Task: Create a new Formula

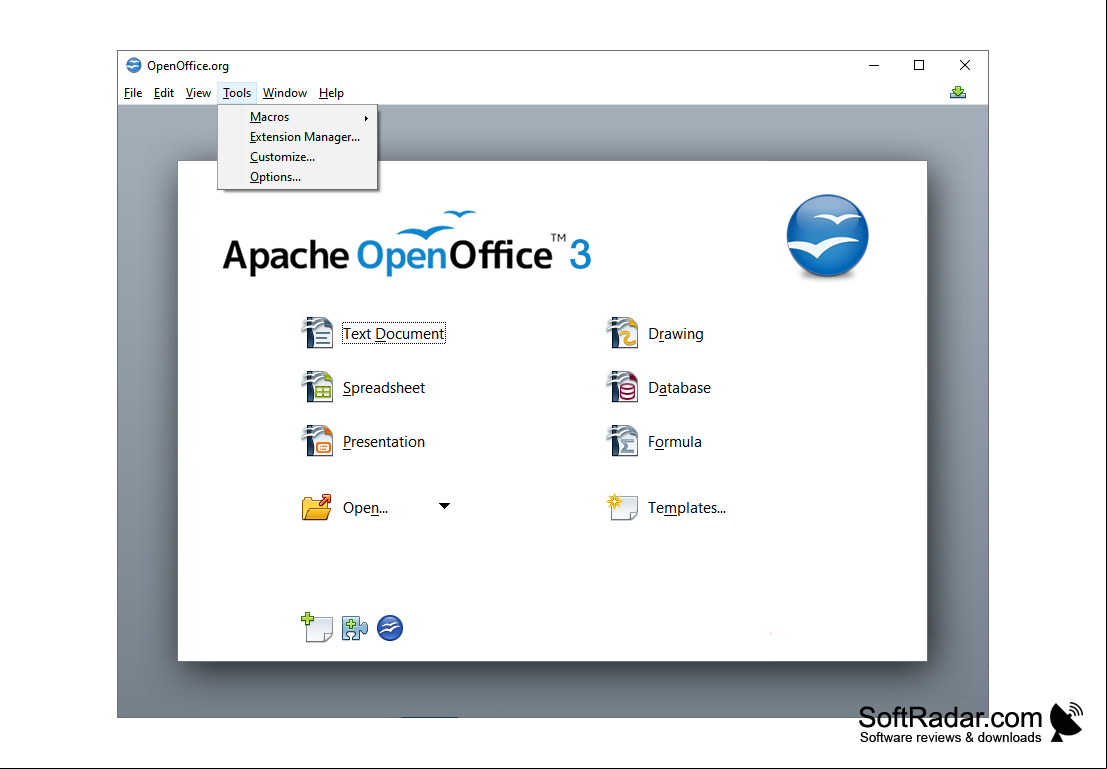Action: [674, 441]
